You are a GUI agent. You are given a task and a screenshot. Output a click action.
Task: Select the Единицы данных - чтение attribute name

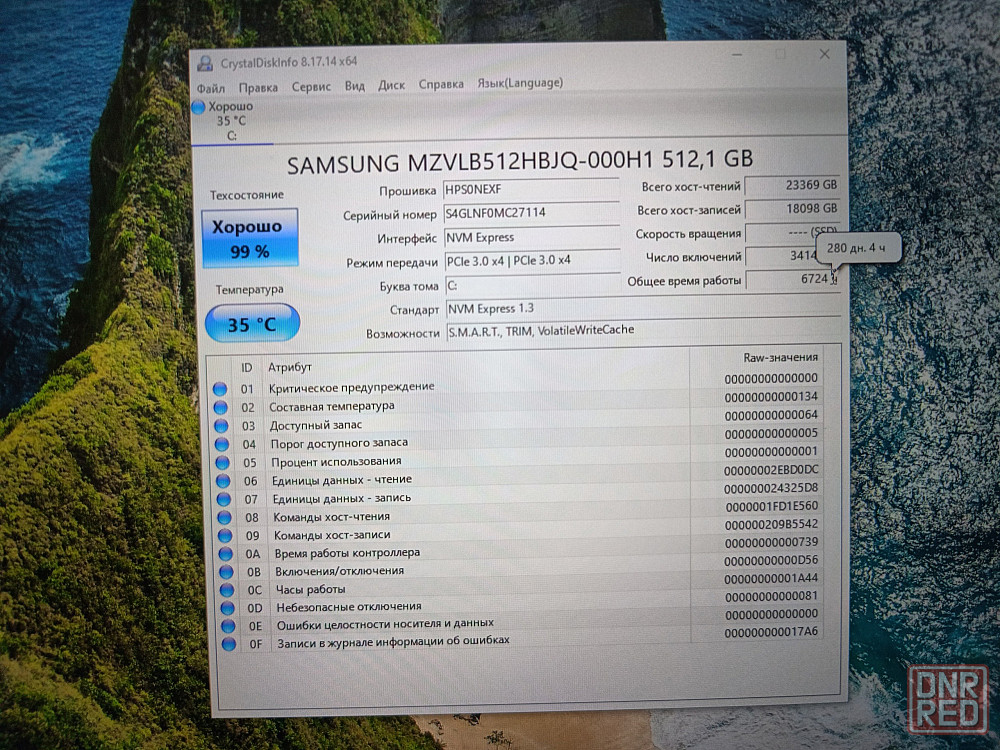pyautogui.click(x=342, y=480)
